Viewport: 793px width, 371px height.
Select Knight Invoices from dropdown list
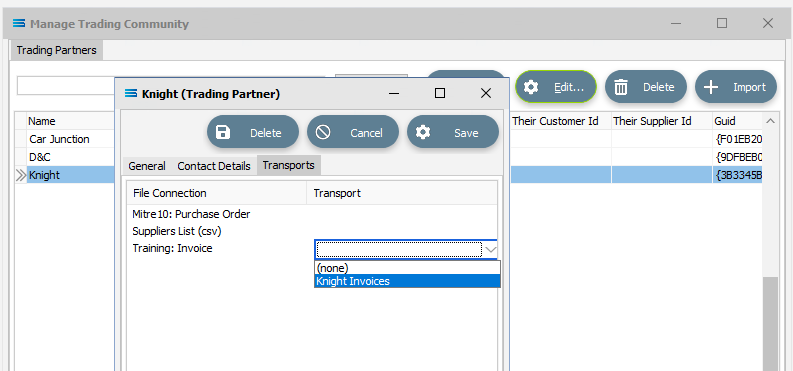click(407, 281)
